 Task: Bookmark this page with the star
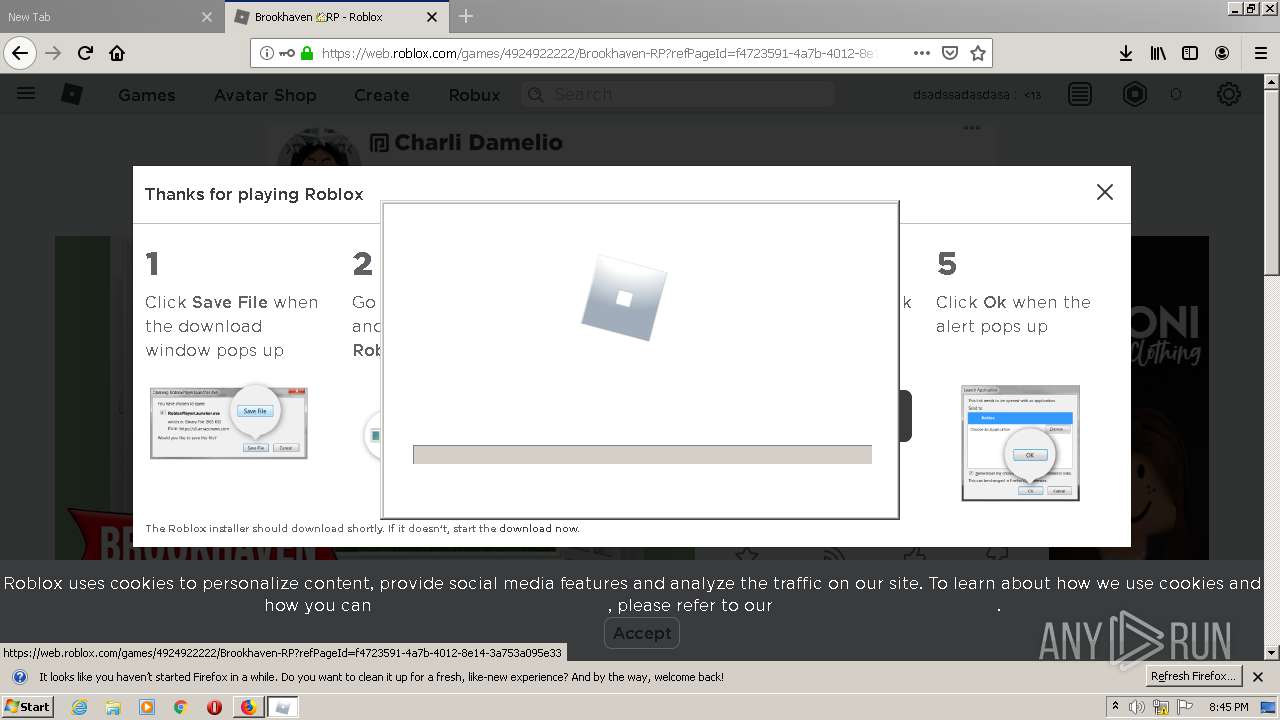pyautogui.click(x=978, y=53)
